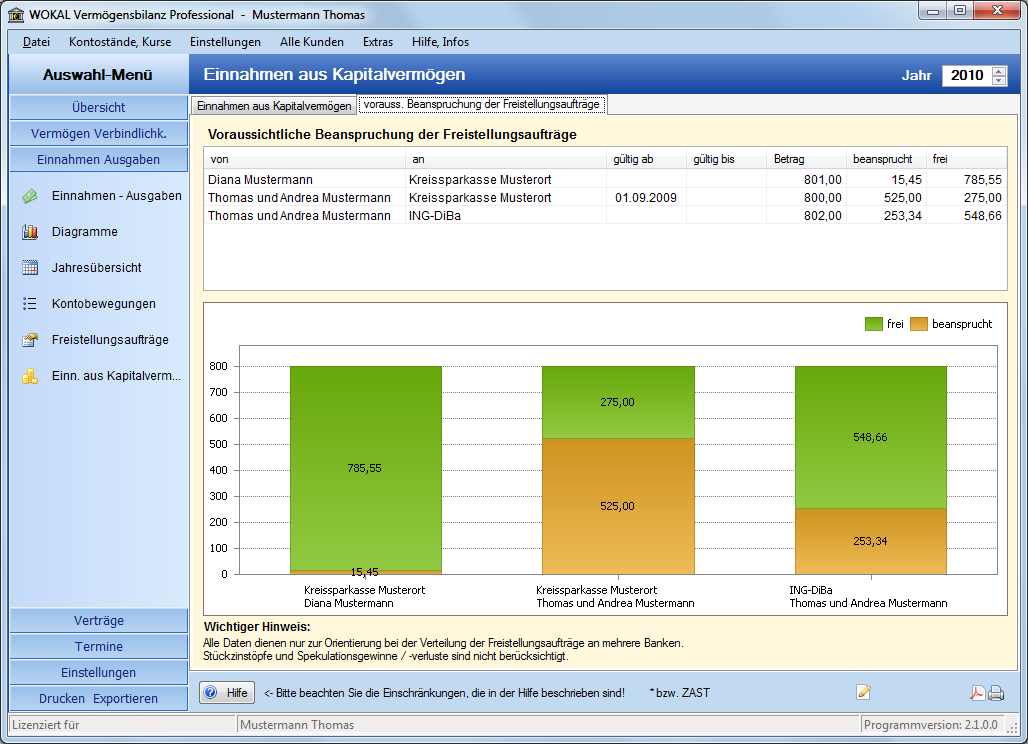Click the Jahr input field showing 2010

pos(967,75)
